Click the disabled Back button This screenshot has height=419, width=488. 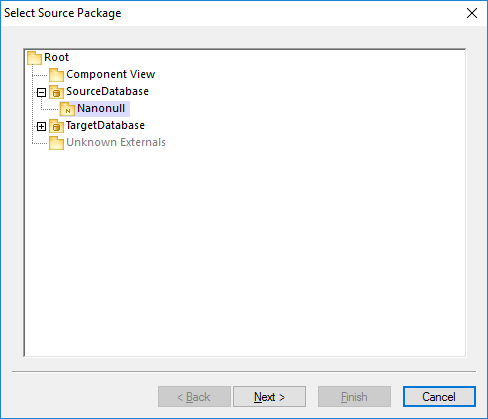194,397
